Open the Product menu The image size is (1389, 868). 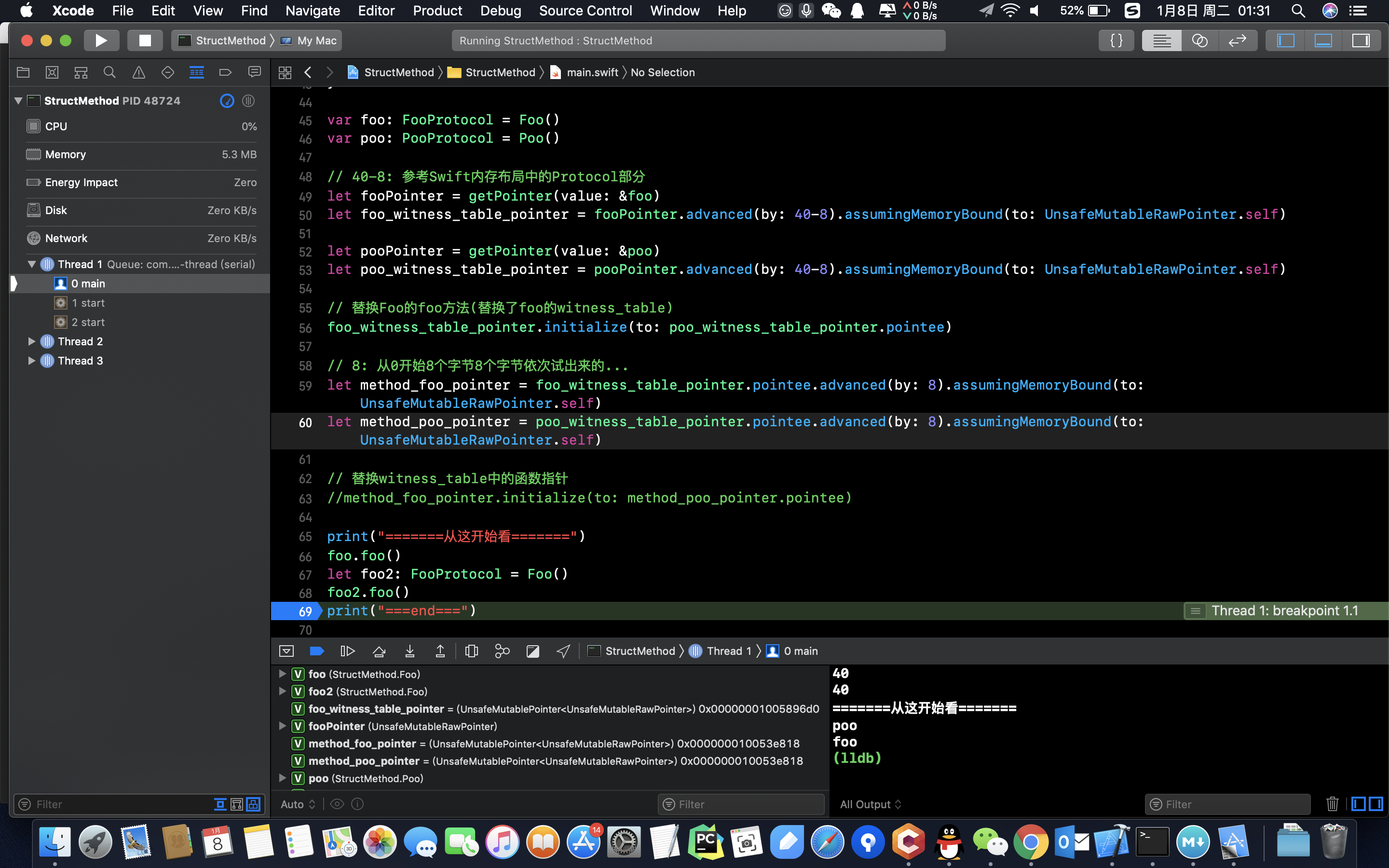click(x=437, y=10)
